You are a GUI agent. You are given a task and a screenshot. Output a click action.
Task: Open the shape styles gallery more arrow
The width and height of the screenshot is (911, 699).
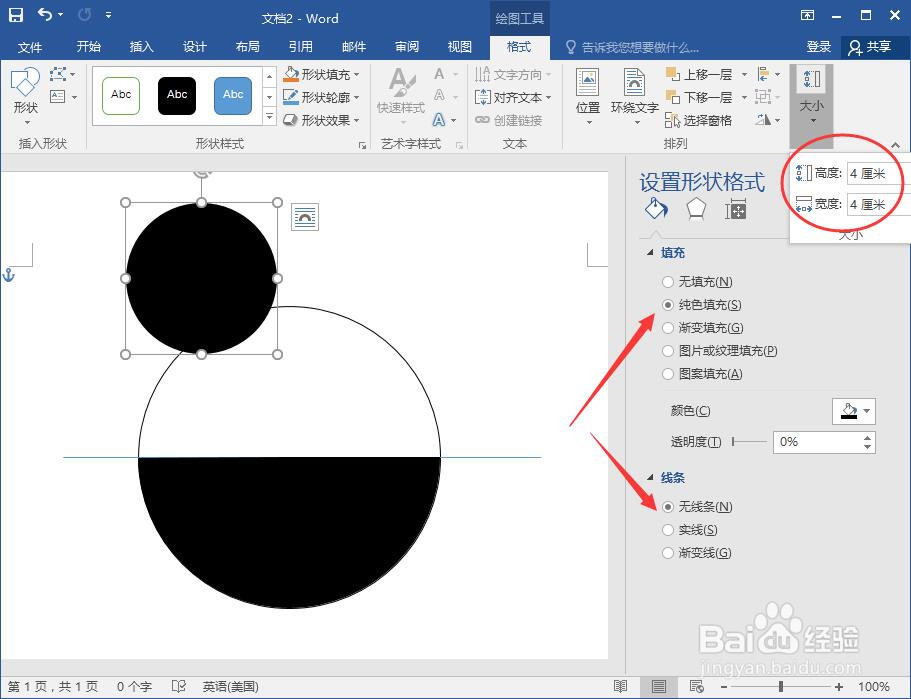click(269, 118)
